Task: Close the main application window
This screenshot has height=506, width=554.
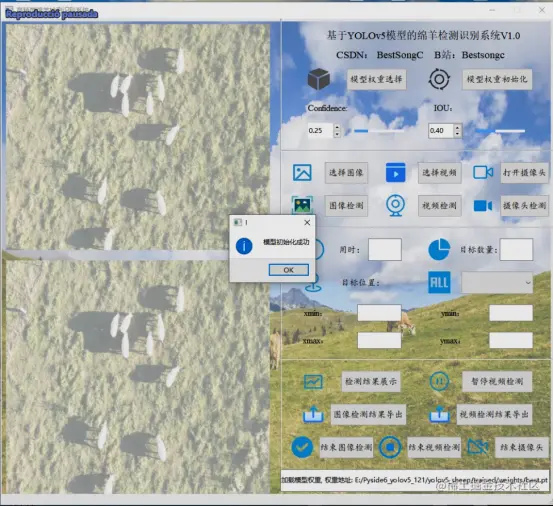Action: 542,10
